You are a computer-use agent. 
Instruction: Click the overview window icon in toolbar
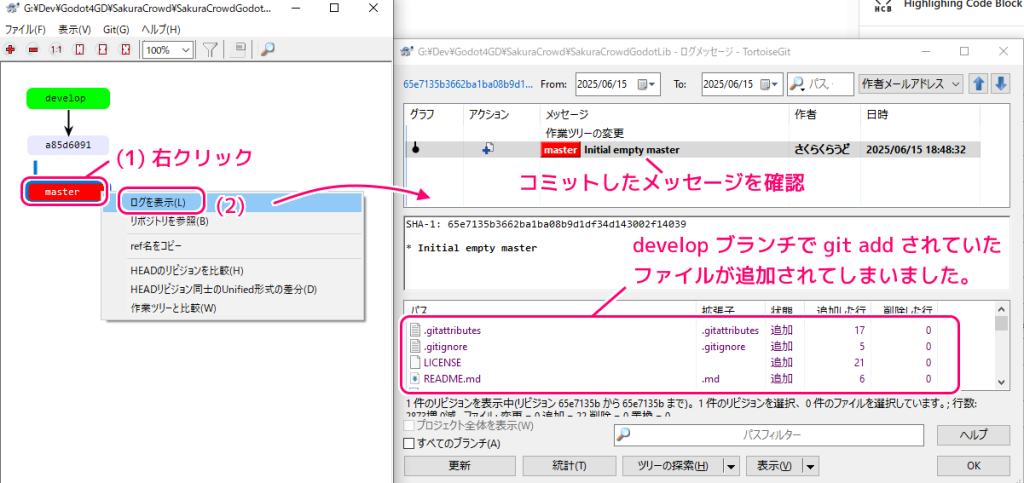point(240,50)
